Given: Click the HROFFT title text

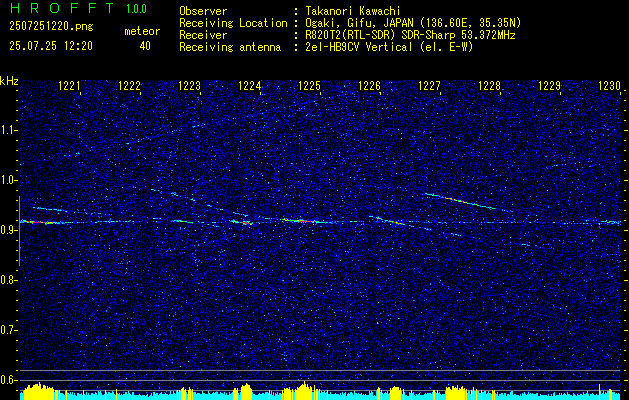Looking at the screenshot, I should [62, 8].
